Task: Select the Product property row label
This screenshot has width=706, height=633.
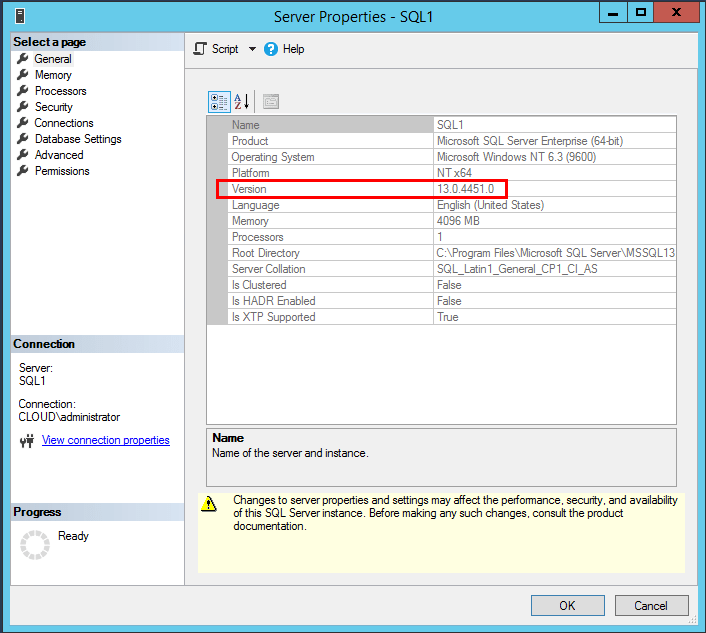Action: pos(250,141)
